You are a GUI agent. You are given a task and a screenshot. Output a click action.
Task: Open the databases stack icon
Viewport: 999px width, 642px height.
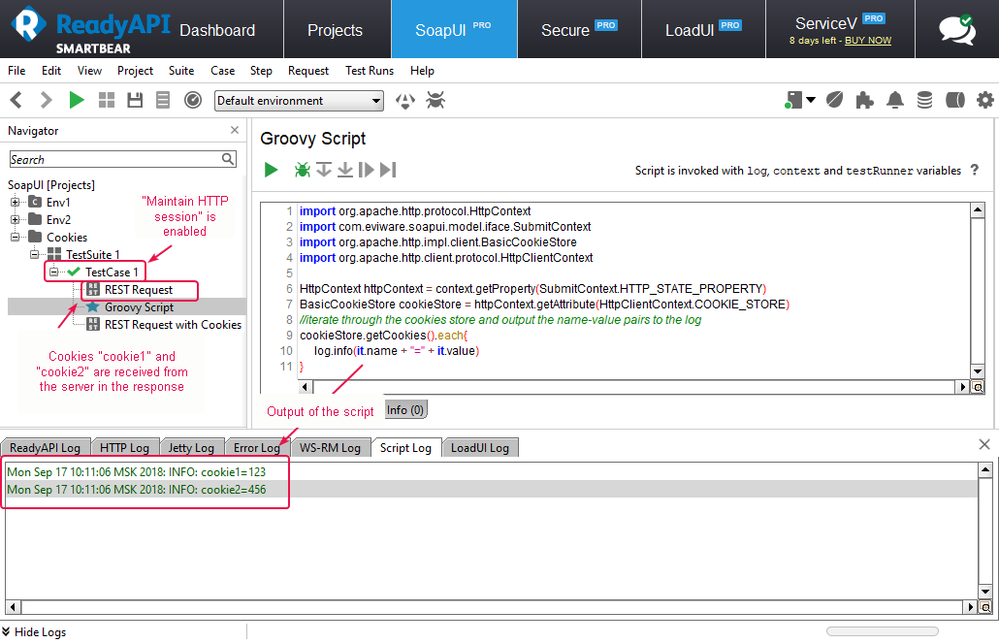925,100
